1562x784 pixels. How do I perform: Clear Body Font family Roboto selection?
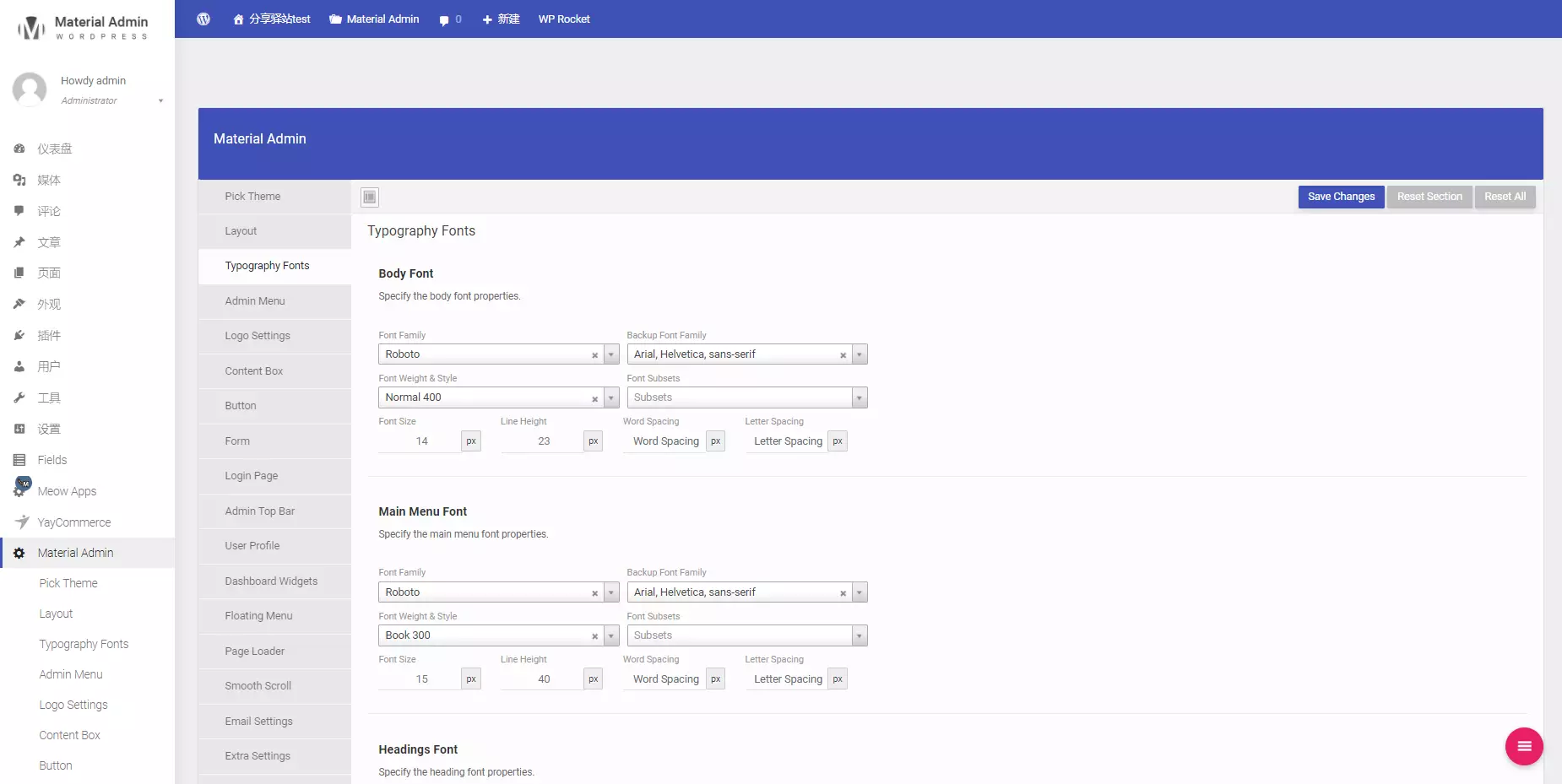click(594, 355)
